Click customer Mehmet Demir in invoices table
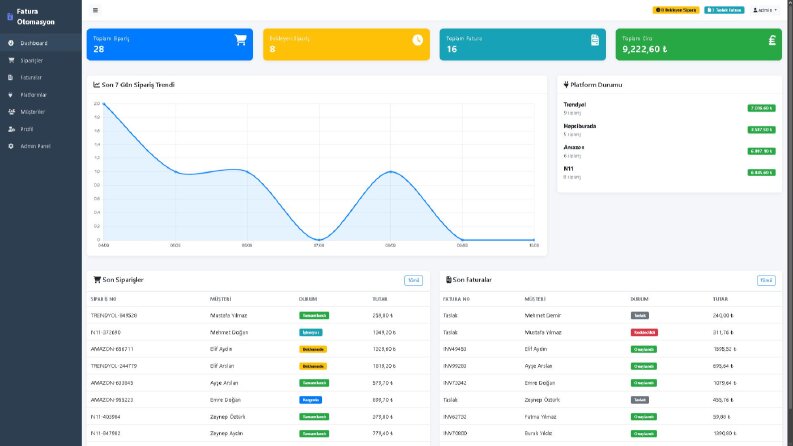This screenshot has width=793, height=446. click(x=543, y=316)
